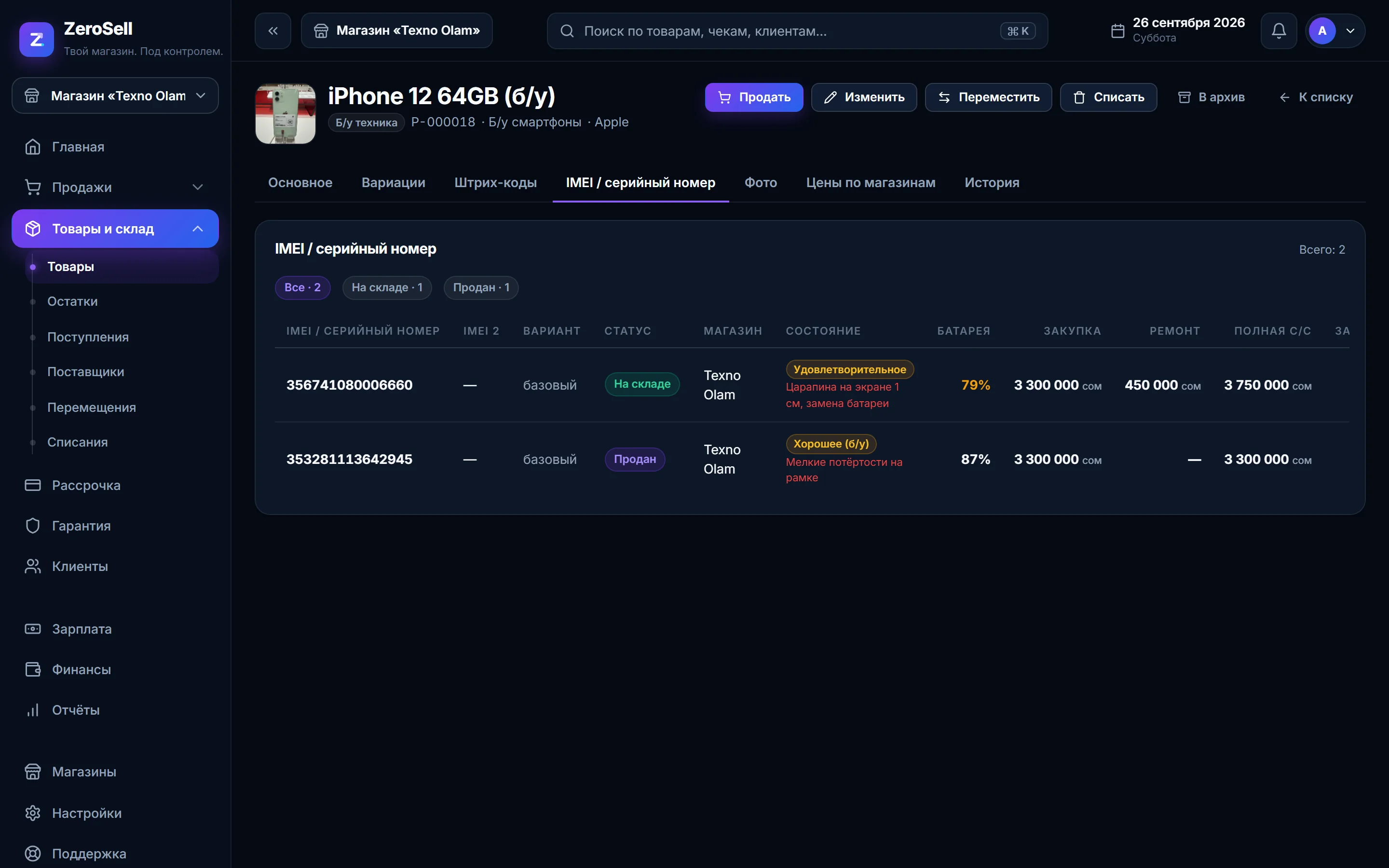Click the iPhone 12 product thumbnail

pos(285,114)
